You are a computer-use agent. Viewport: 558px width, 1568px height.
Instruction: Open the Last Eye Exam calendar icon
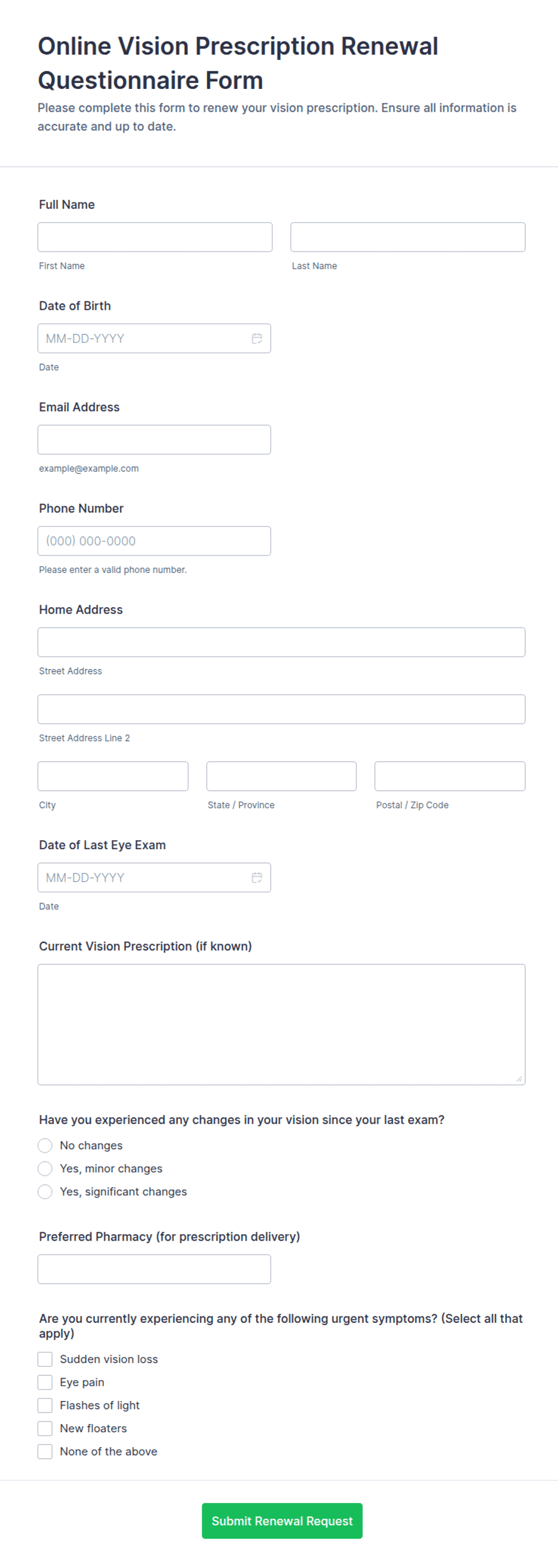(257, 878)
